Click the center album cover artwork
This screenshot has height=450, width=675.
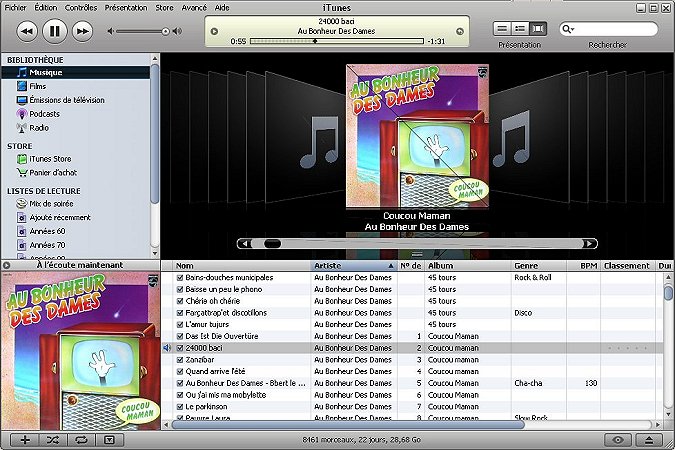(x=417, y=136)
